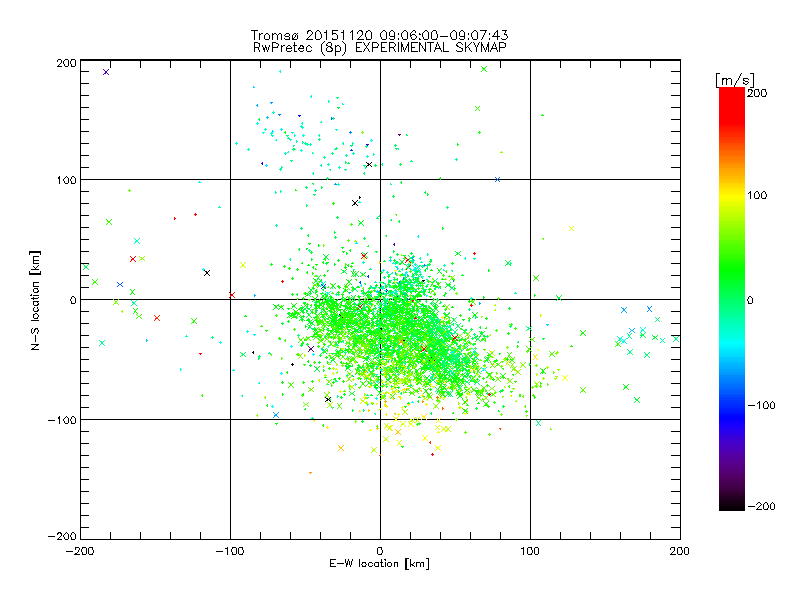
Task: Click the "E-W location [km]" axis label
Action: (x=379, y=563)
